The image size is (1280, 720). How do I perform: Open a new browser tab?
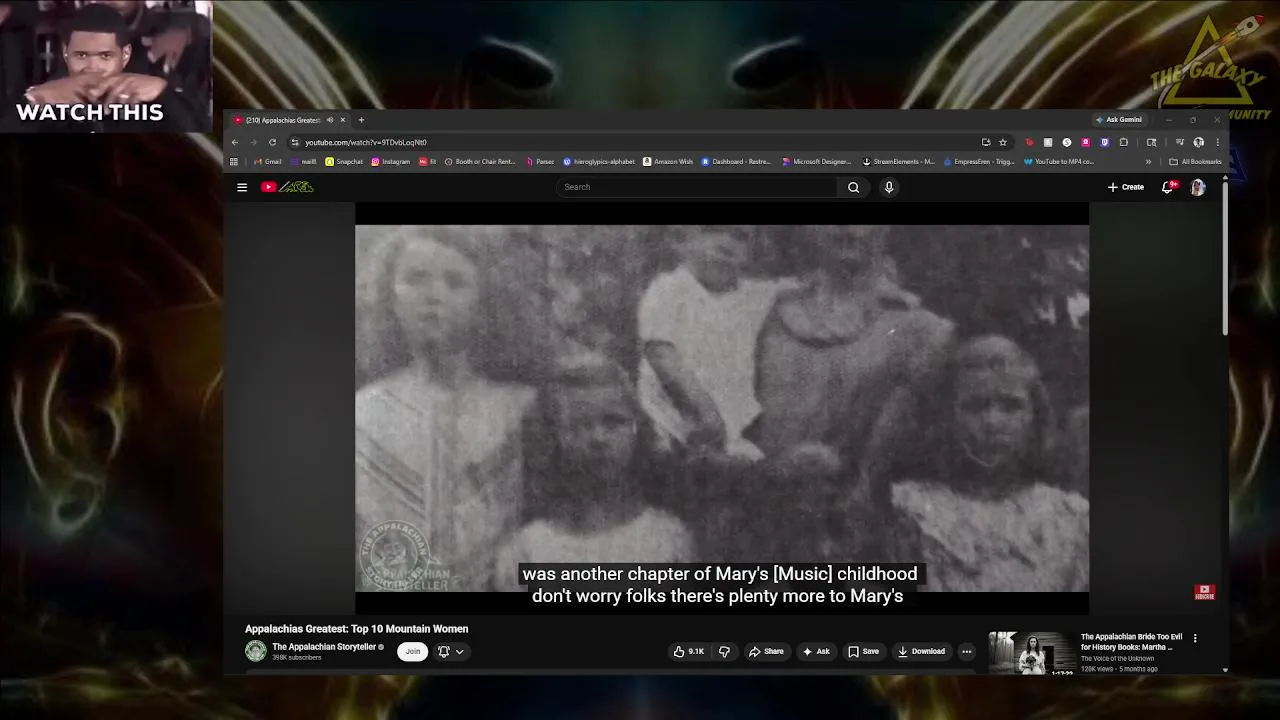(x=361, y=120)
